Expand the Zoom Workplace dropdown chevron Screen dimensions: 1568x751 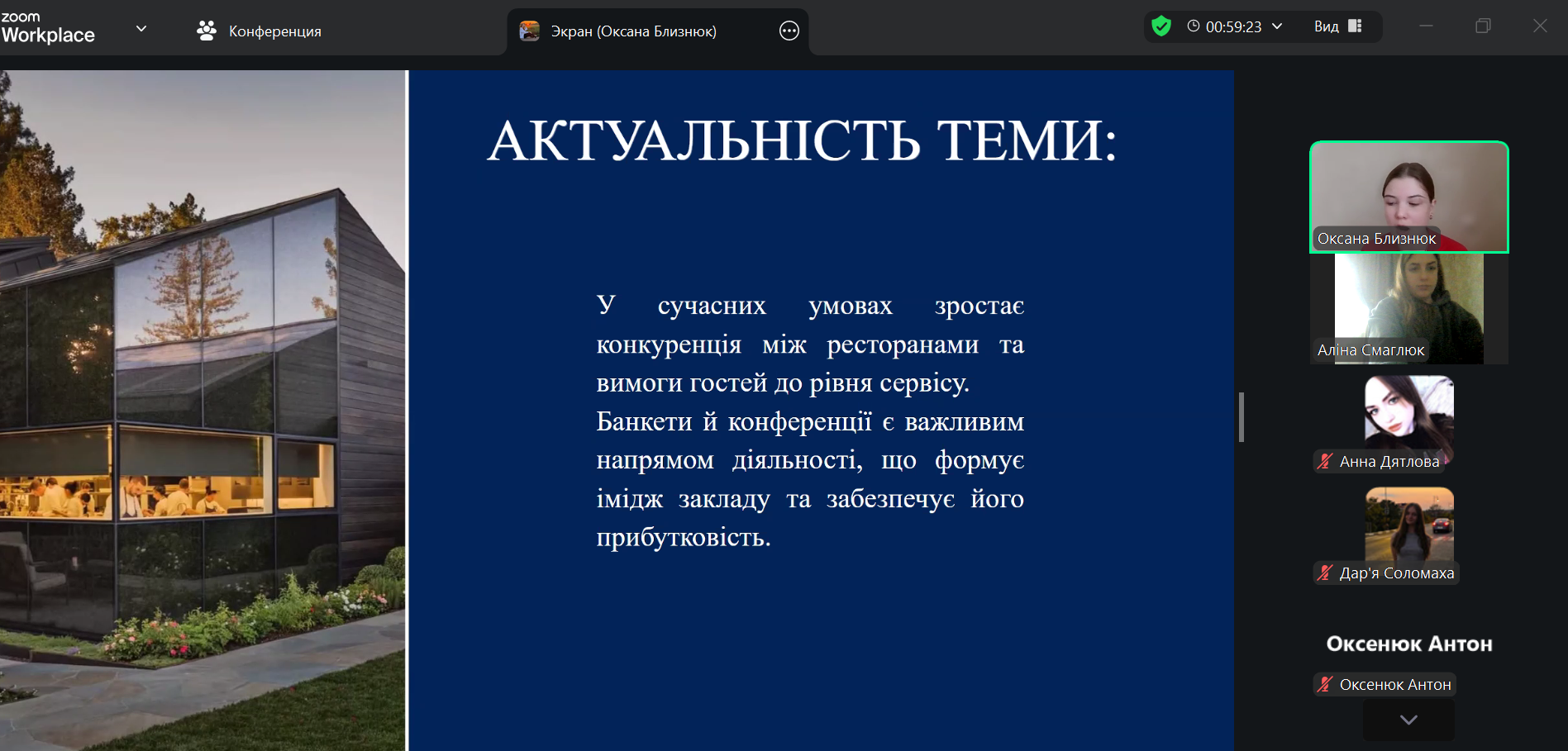(x=141, y=29)
